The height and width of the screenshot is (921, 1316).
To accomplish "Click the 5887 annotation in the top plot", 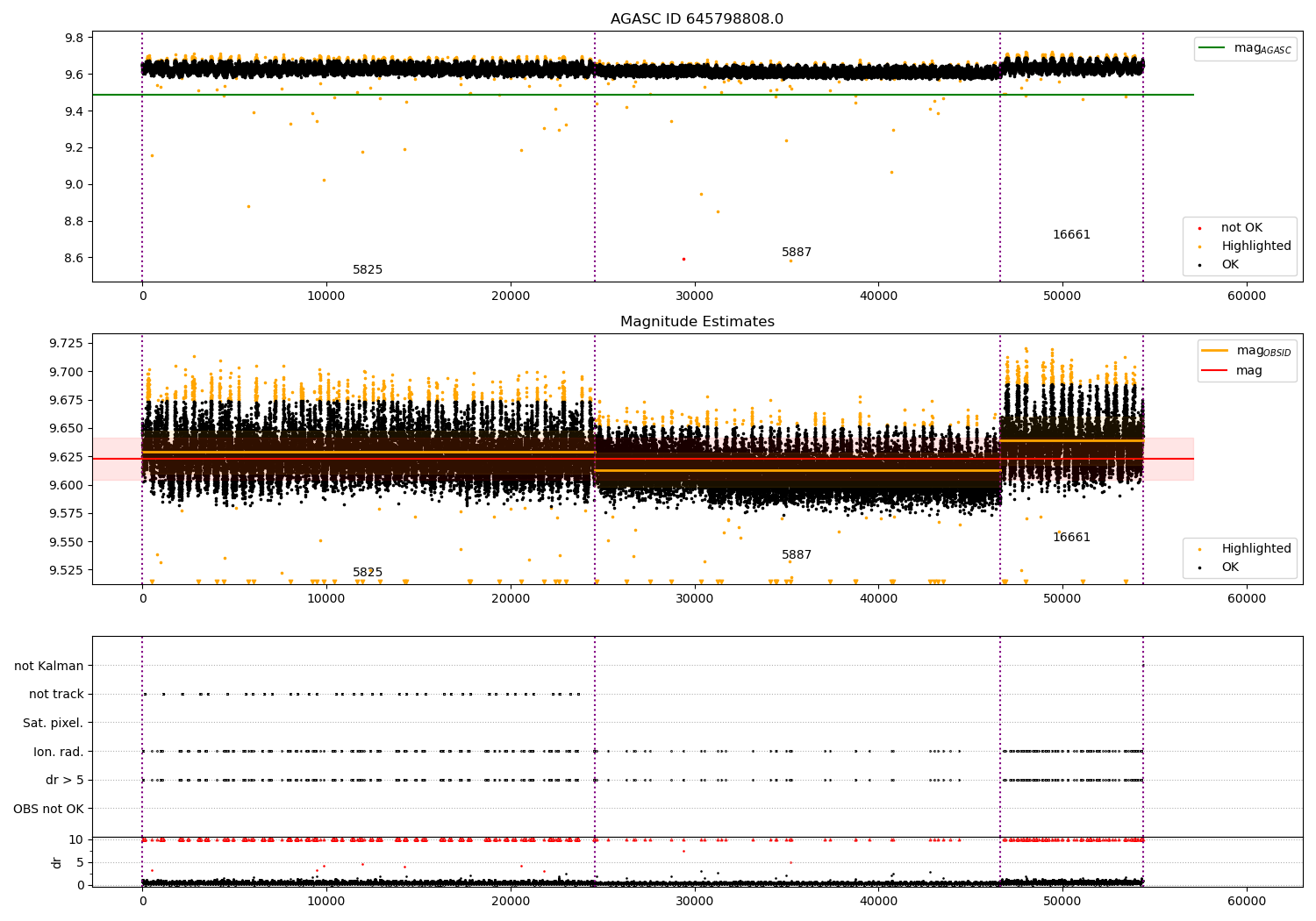I will [797, 253].
